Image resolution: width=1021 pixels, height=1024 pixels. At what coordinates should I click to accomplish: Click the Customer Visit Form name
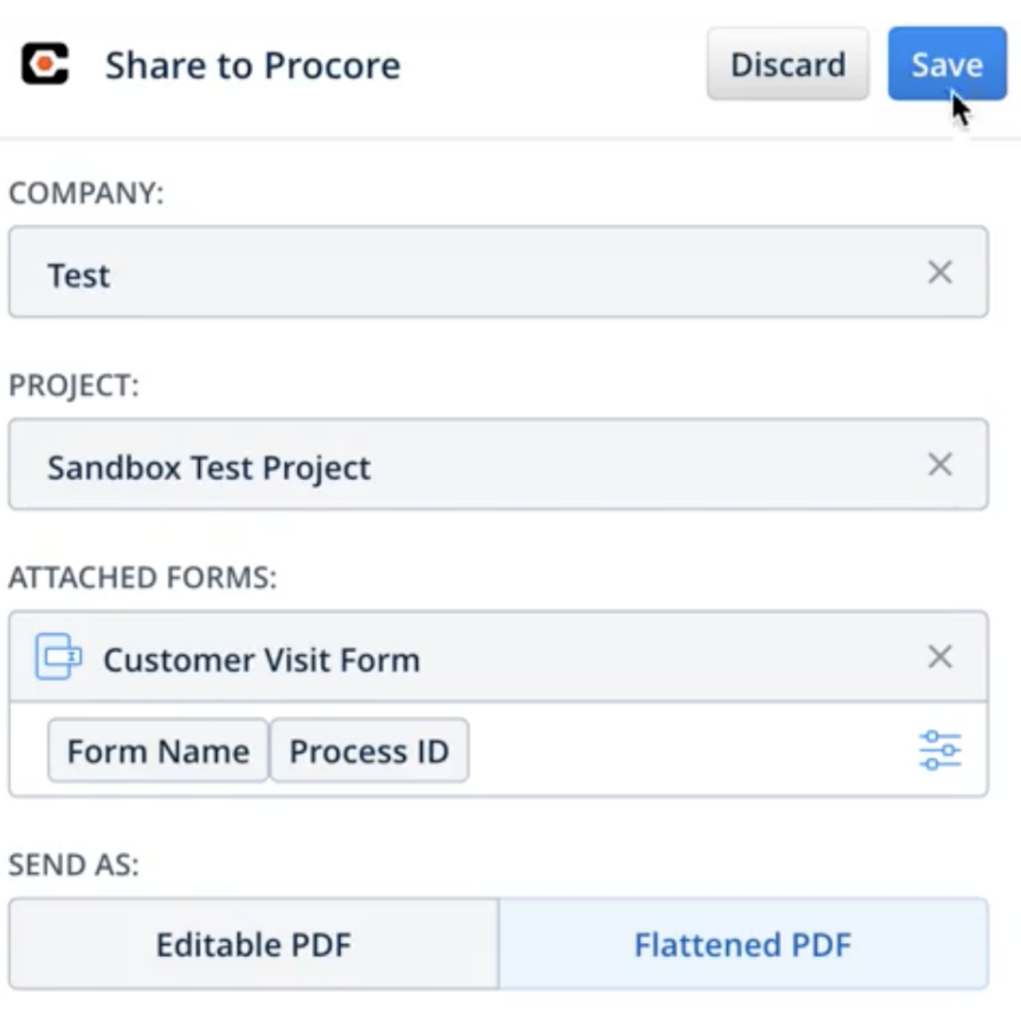[x=261, y=660]
